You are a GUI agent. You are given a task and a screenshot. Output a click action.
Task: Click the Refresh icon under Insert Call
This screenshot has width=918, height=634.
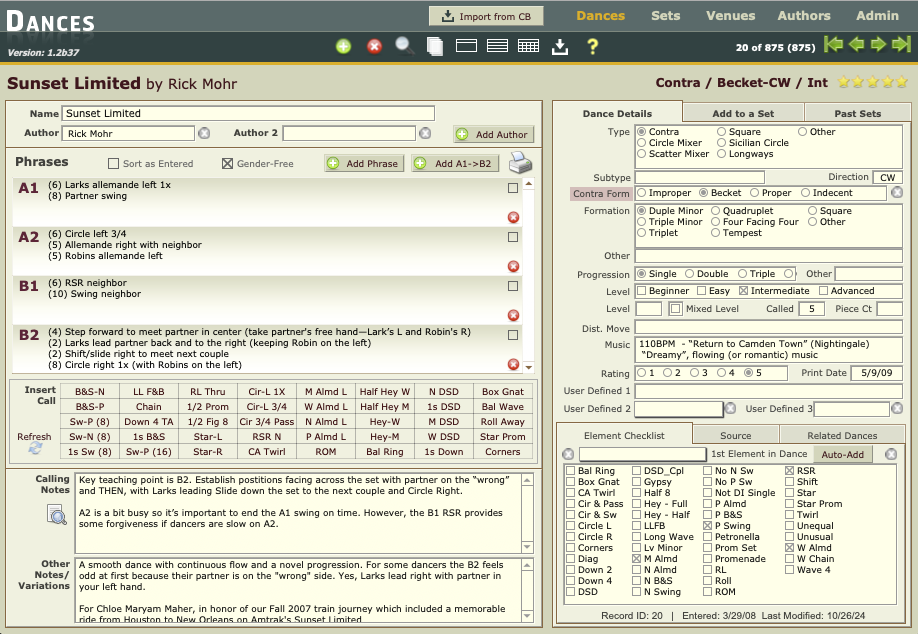coord(36,449)
